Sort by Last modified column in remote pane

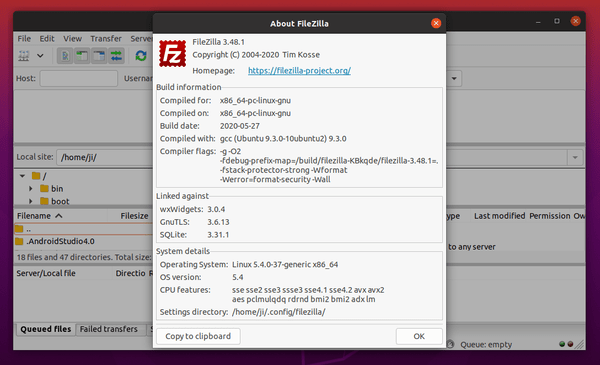tap(499, 216)
